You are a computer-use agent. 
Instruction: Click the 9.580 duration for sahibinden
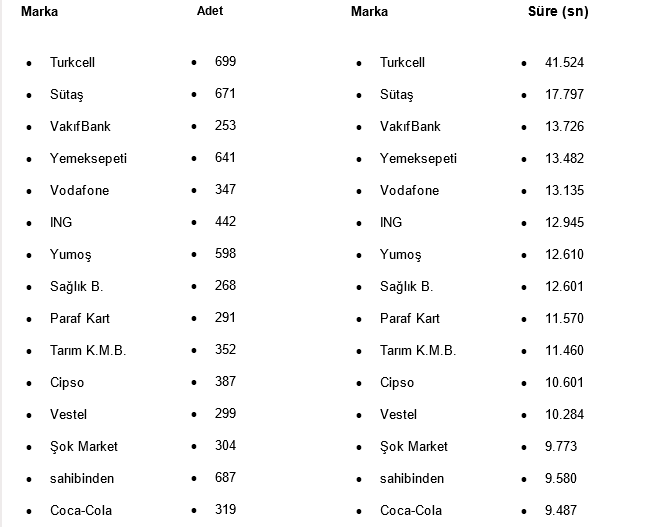pyautogui.click(x=561, y=479)
